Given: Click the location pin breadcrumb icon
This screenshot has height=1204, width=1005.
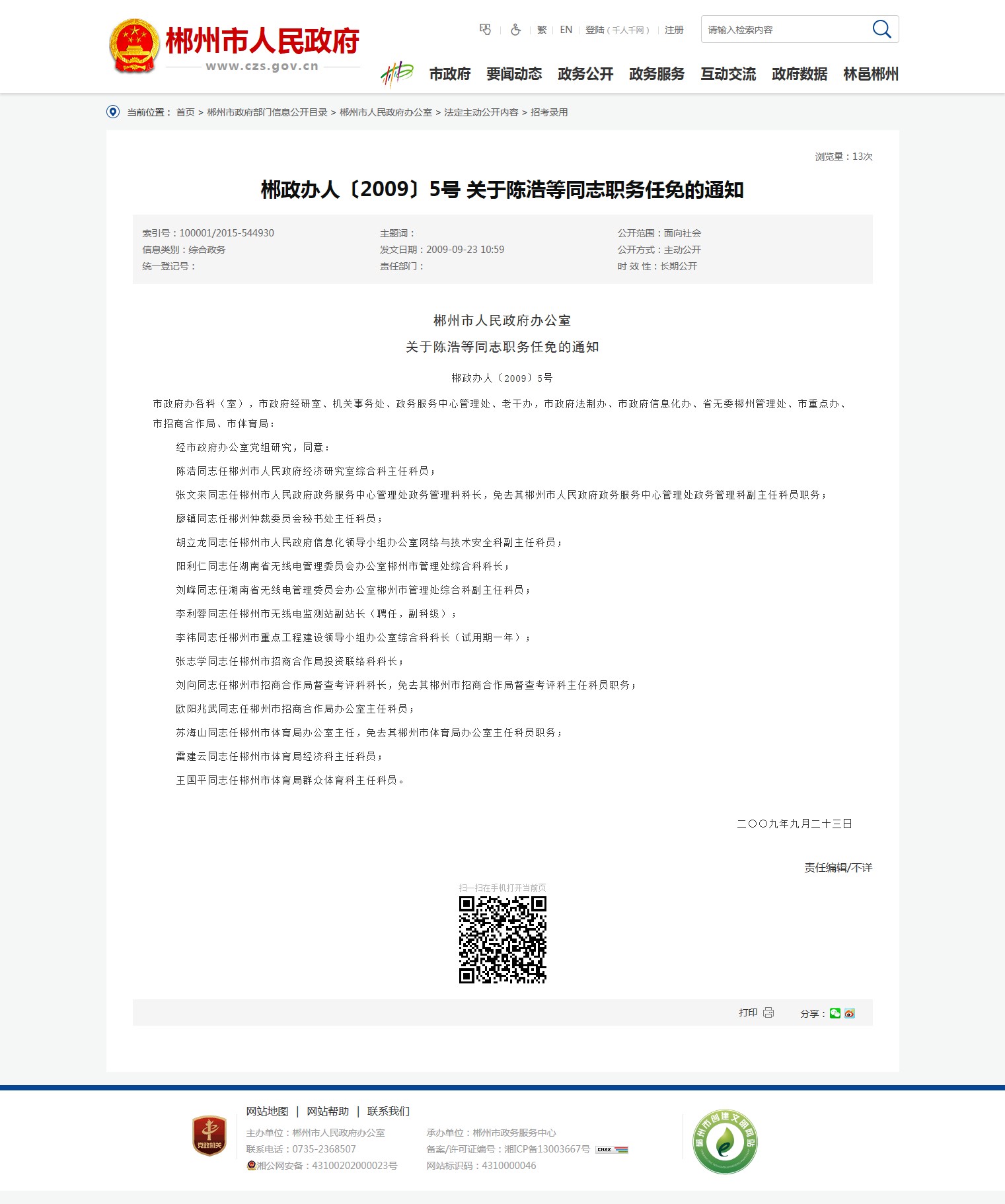Looking at the screenshot, I should pyautogui.click(x=113, y=112).
